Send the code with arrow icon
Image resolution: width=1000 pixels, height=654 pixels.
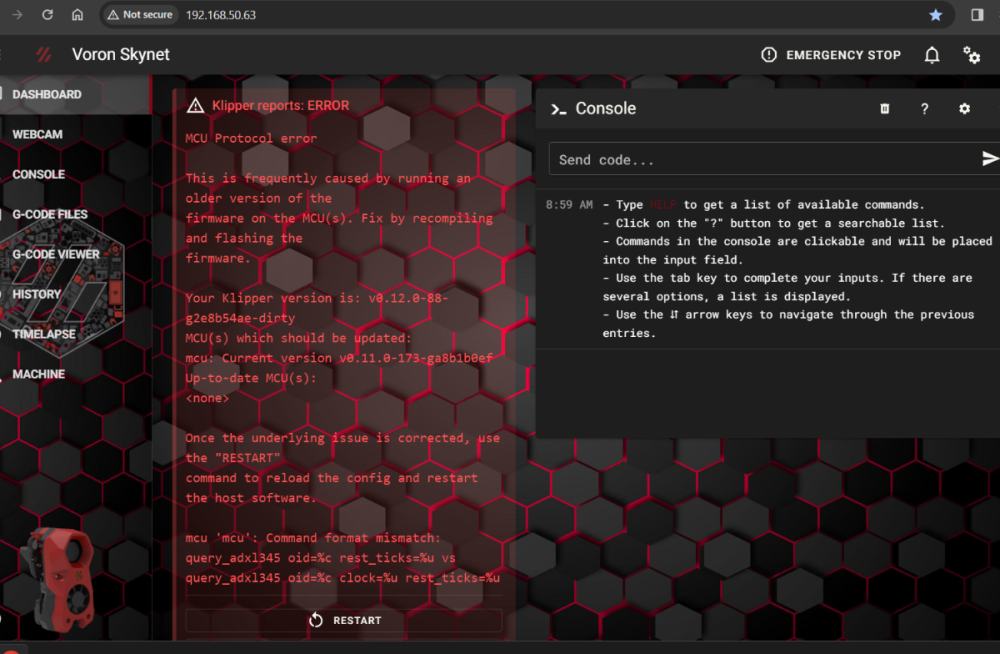tap(989, 159)
